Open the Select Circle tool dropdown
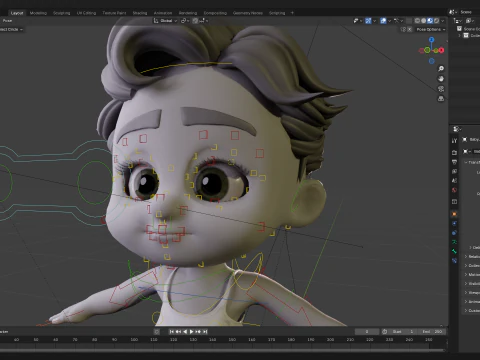Screen dimensions: 480x360 12,29
